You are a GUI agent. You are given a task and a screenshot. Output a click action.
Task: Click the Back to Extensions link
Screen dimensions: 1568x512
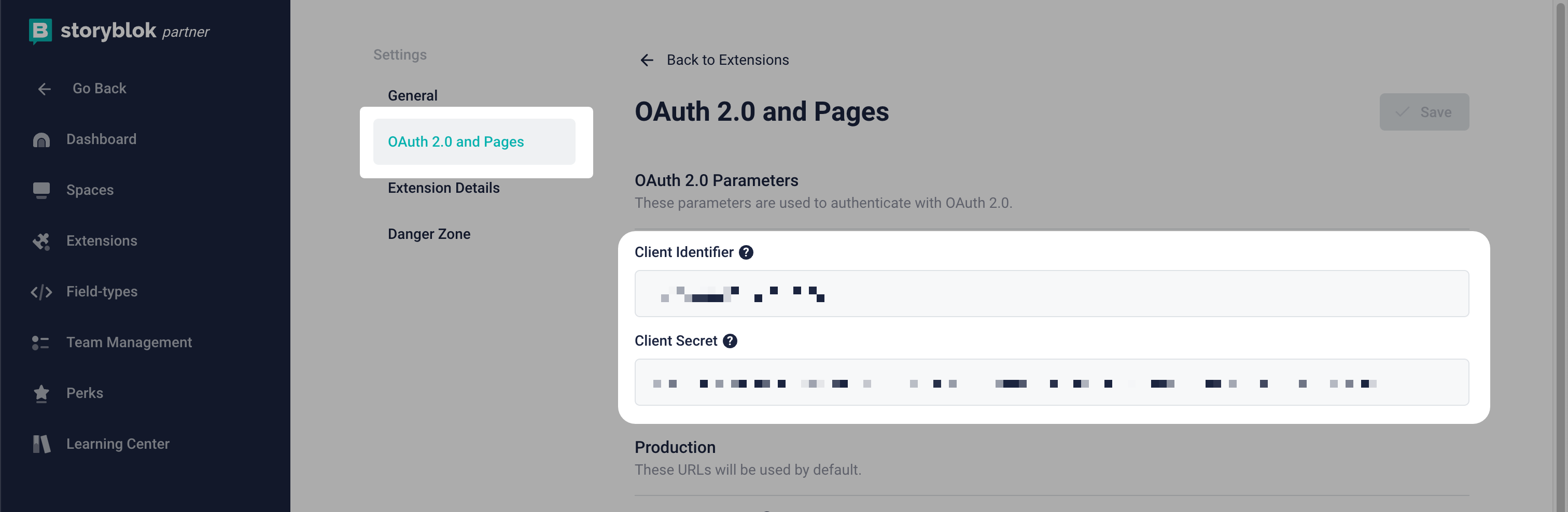pyautogui.click(x=727, y=60)
